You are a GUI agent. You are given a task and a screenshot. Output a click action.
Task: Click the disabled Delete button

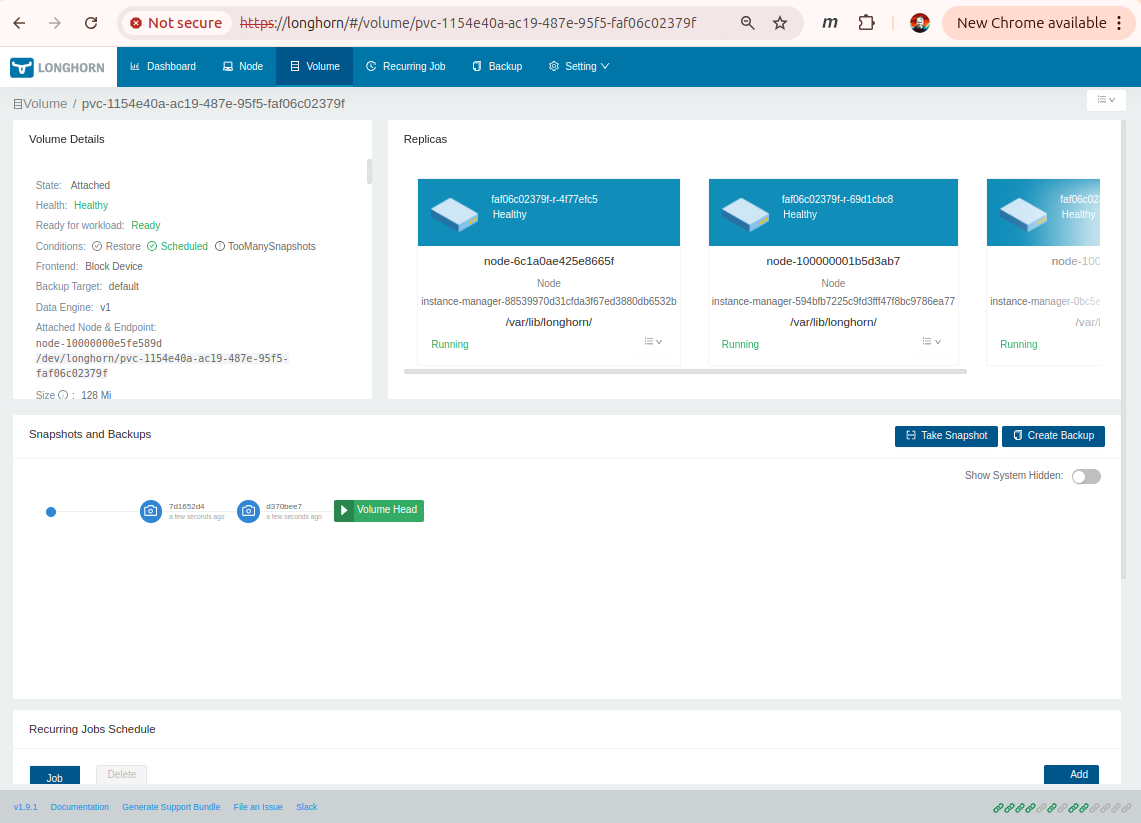[x=122, y=774]
